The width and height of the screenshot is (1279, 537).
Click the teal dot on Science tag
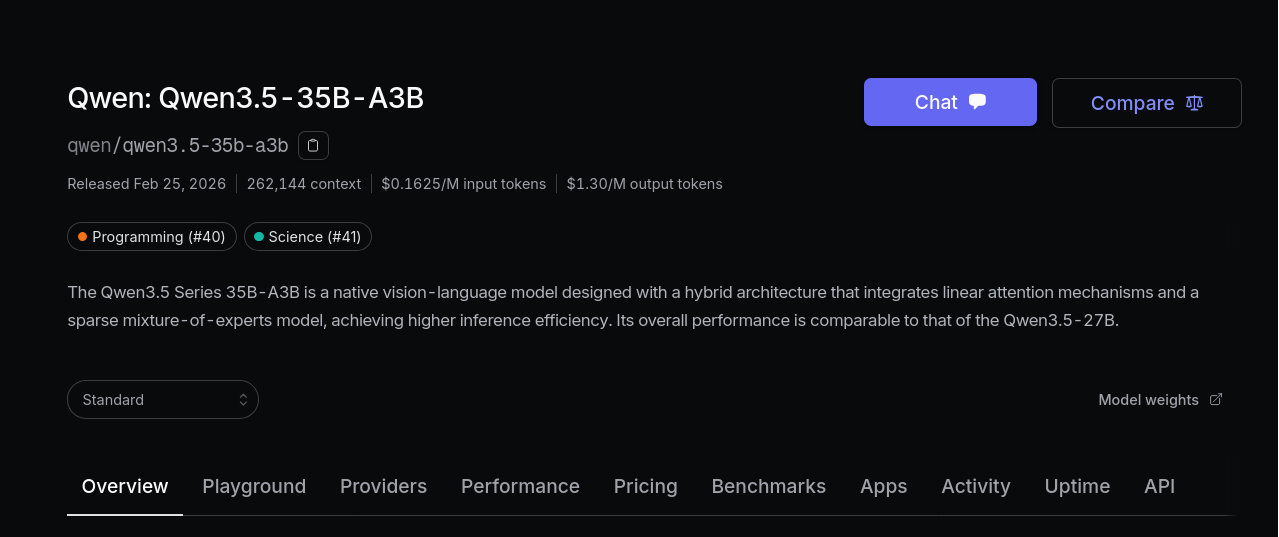(259, 237)
